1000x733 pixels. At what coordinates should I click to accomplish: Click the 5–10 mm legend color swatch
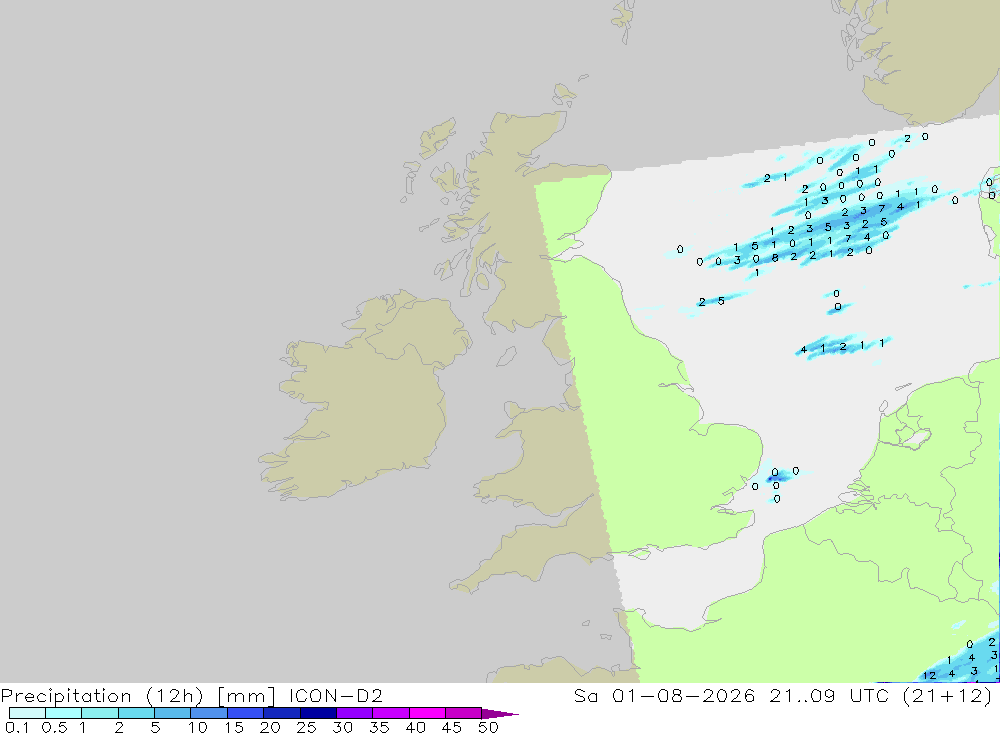click(x=173, y=713)
